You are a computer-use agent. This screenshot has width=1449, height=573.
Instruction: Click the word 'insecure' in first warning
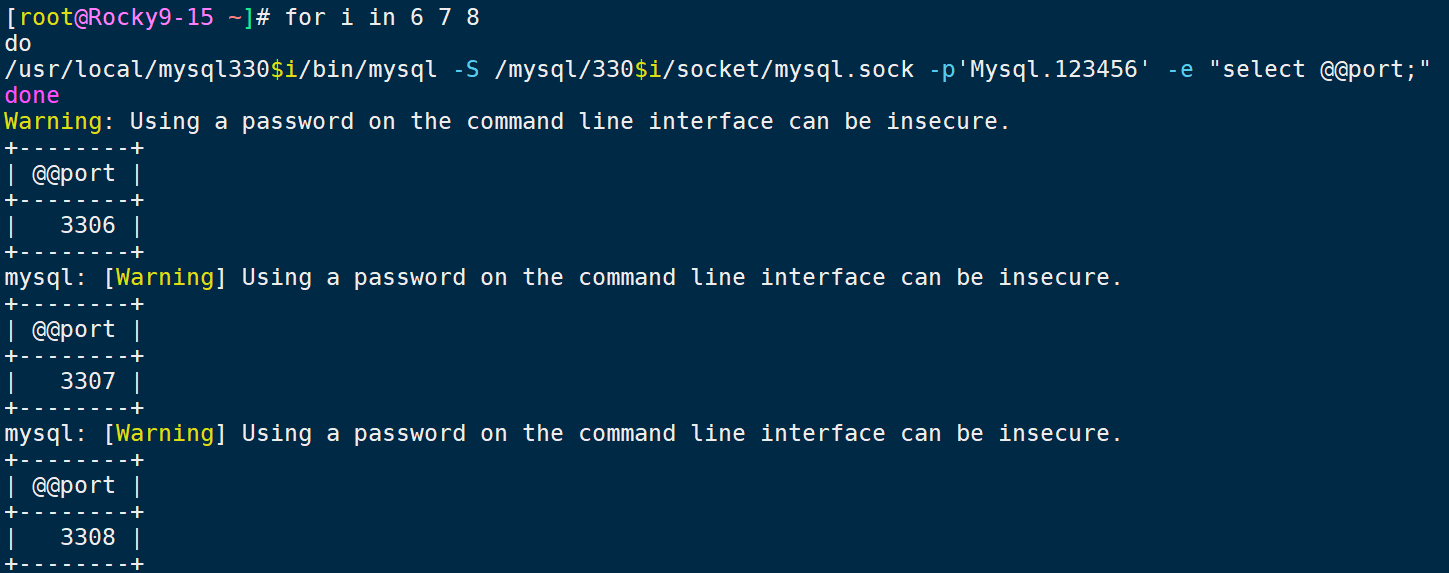[942, 121]
